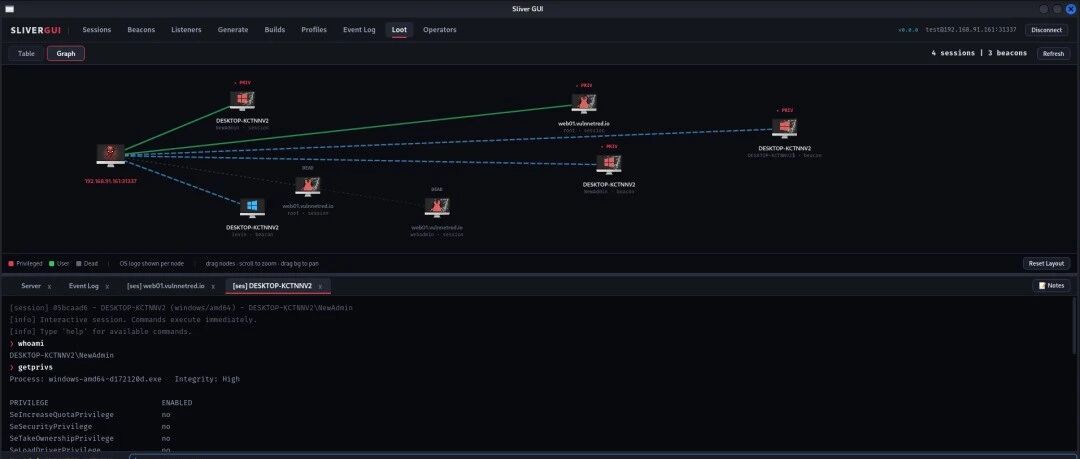Switch to the [ses] web01.vulnnetred.io tab
Image resolution: width=1080 pixels, height=459 pixels.
(x=165, y=285)
